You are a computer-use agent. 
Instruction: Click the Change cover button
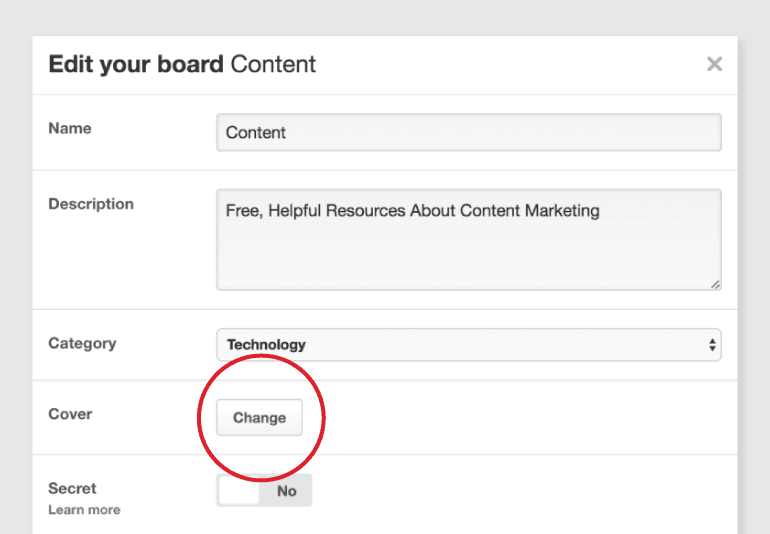coord(259,417)
